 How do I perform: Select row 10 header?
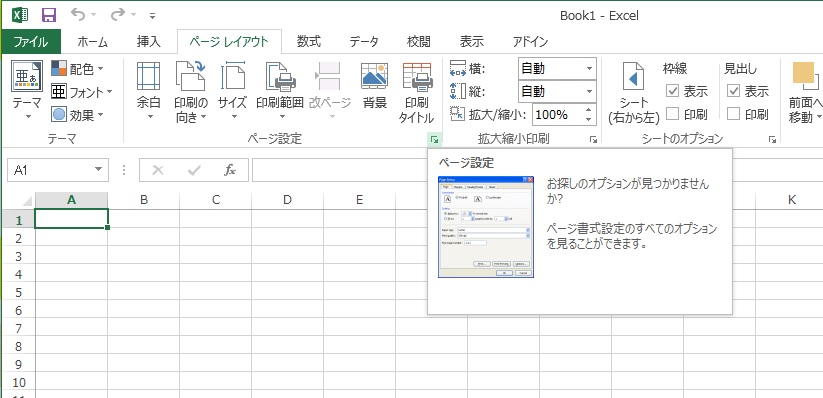click(18, 382)
